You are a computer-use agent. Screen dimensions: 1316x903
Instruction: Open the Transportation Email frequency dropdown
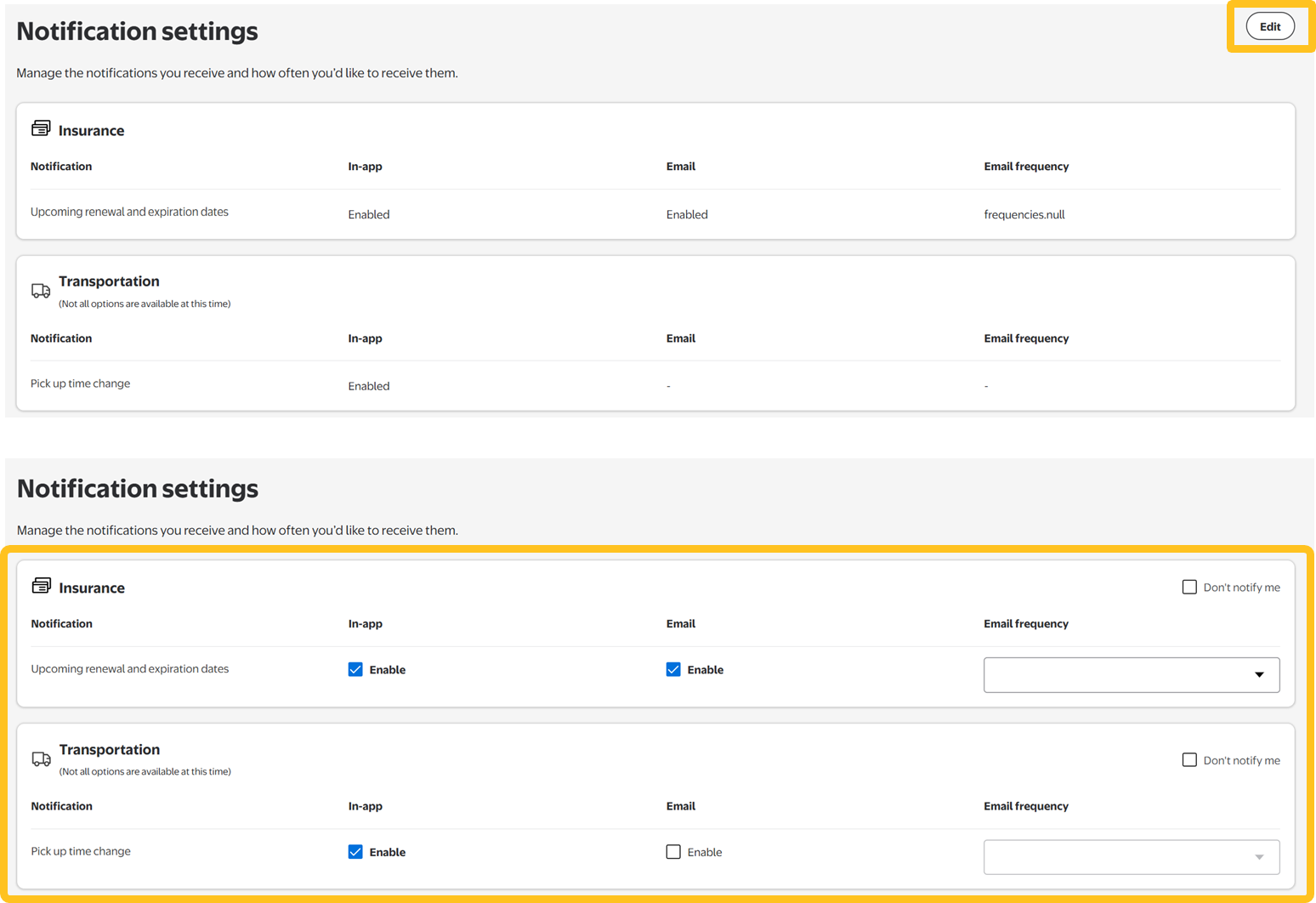pos(1131,857)
